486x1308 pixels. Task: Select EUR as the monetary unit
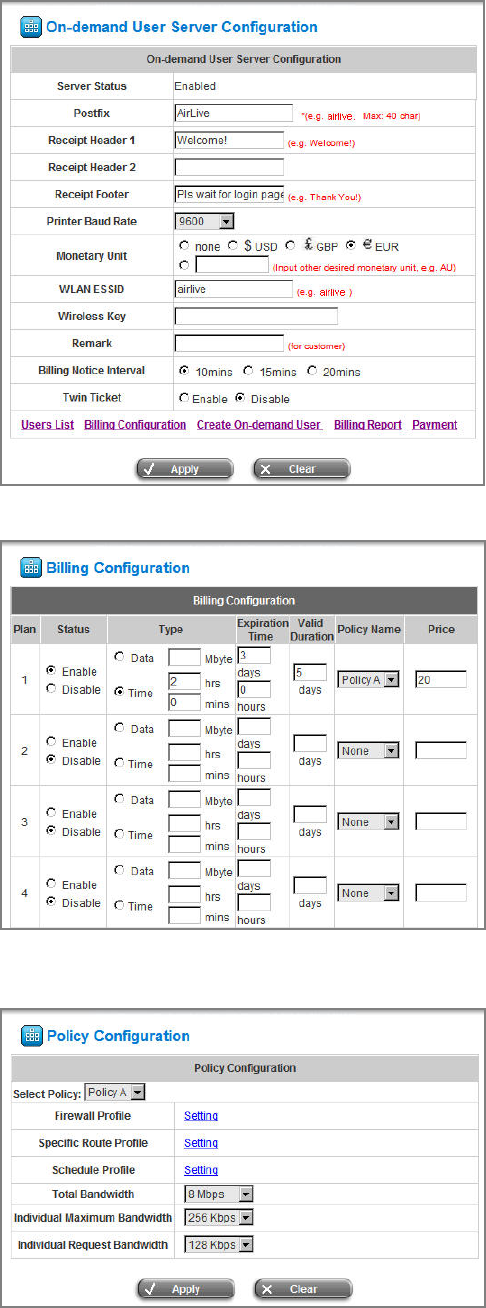click(351, 245)
